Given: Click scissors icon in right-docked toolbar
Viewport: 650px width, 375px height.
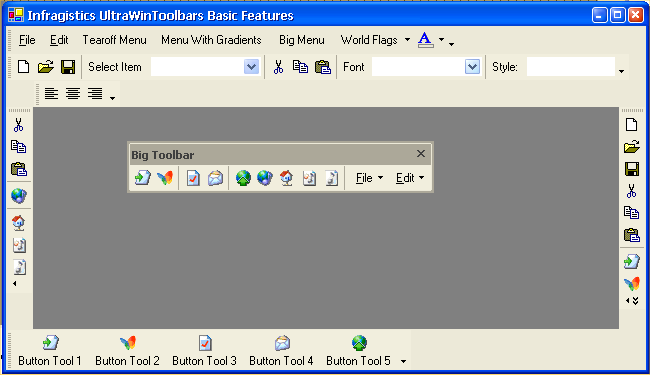Looking at the screenshot, I should point(631,191).
